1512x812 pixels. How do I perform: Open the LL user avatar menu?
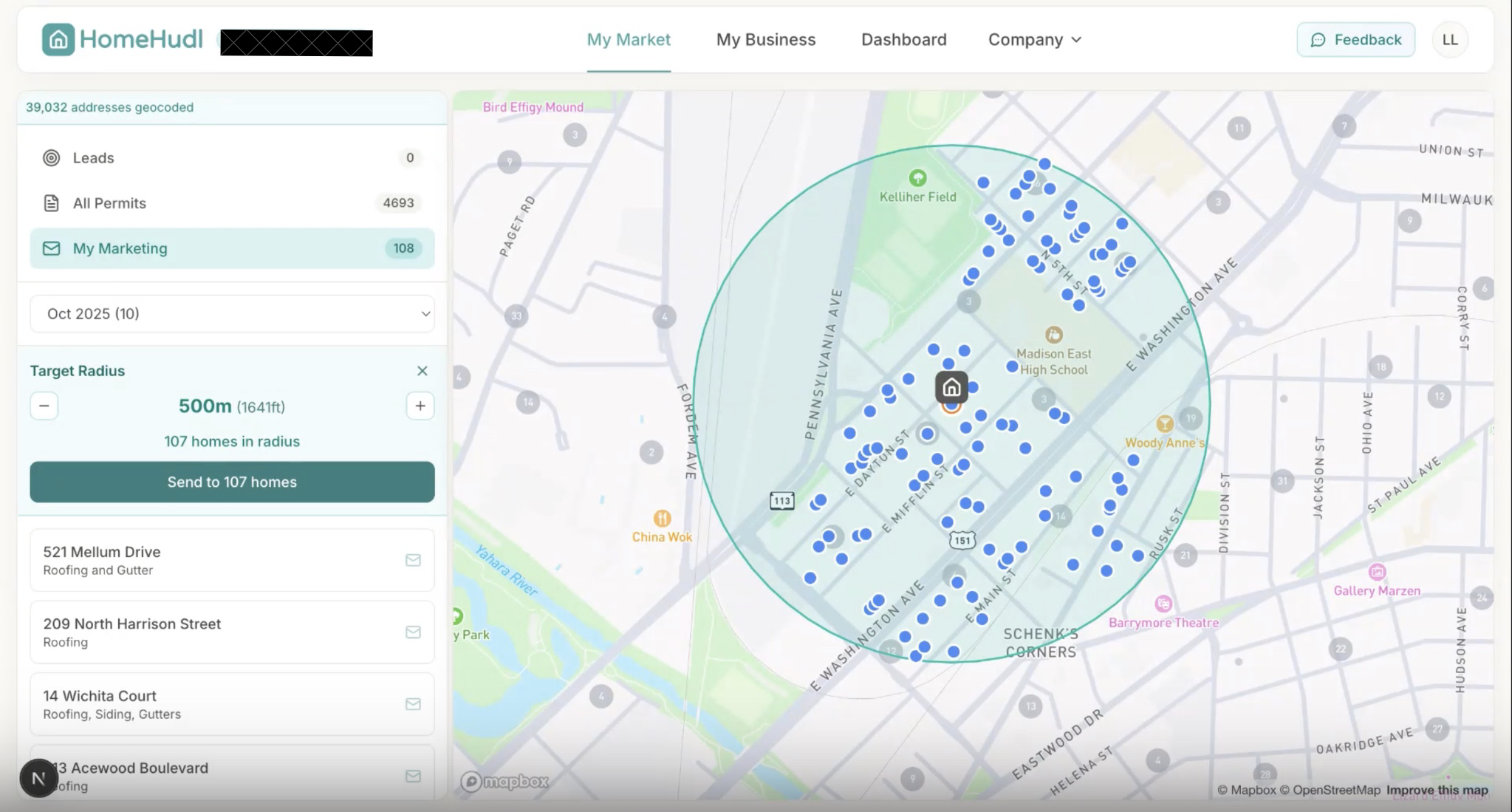click(x=1449, y=40)
